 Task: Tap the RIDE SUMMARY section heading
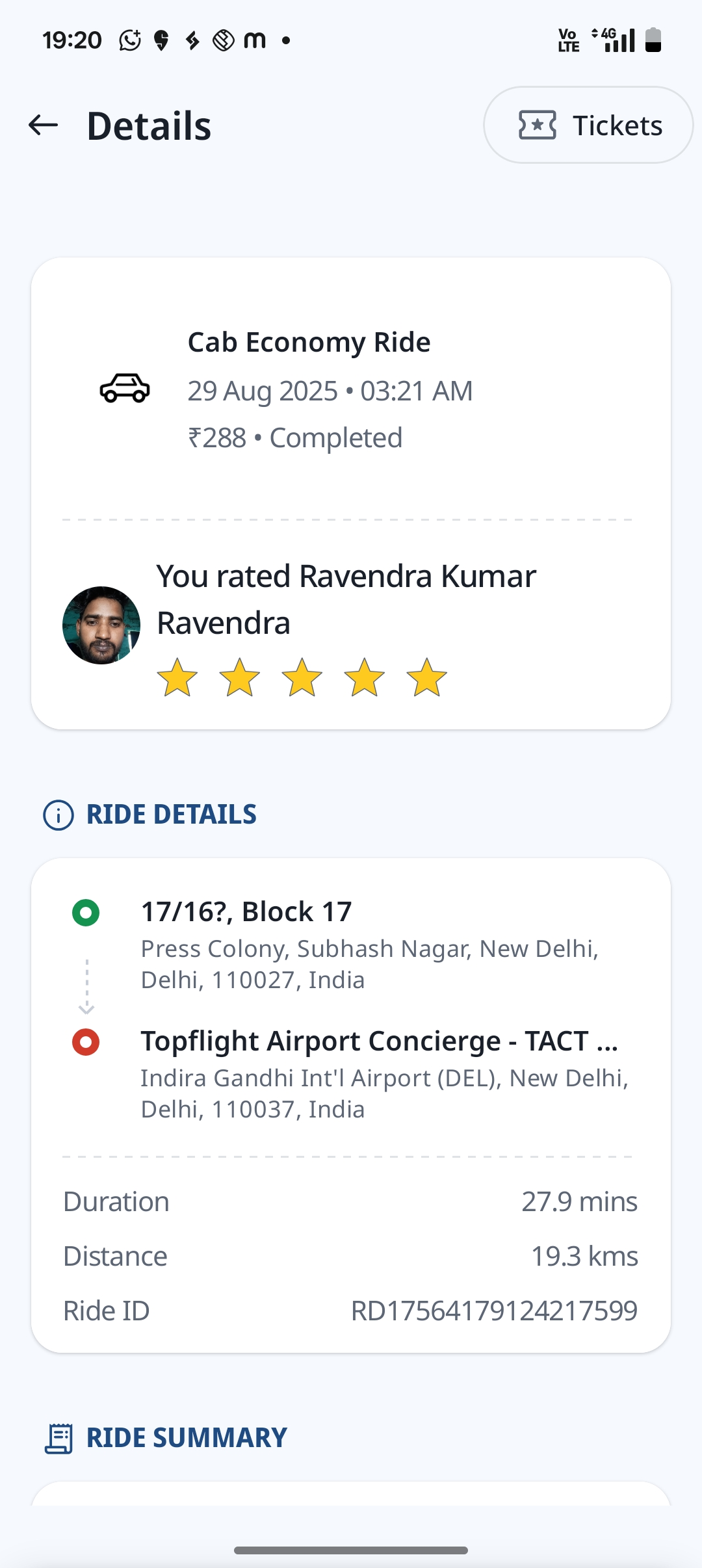coord(187,1438)
